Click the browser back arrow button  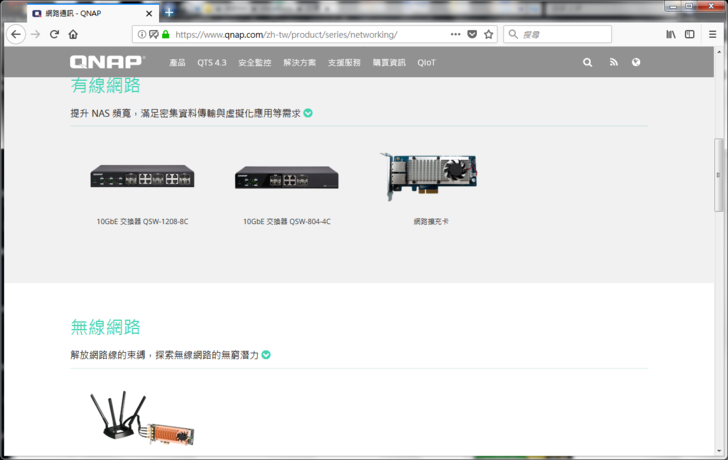pyautogui.click(x=16, y=34)
